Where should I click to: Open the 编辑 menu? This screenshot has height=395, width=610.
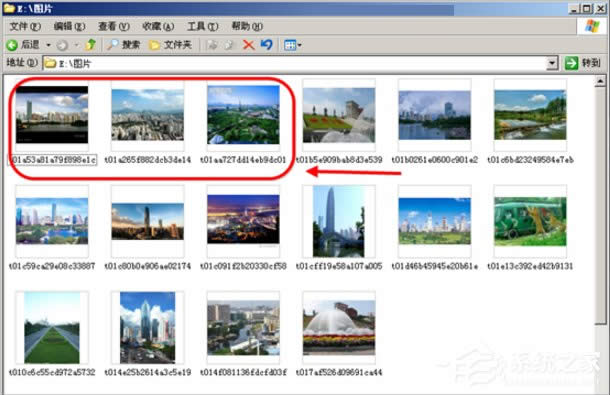[69, 26]
